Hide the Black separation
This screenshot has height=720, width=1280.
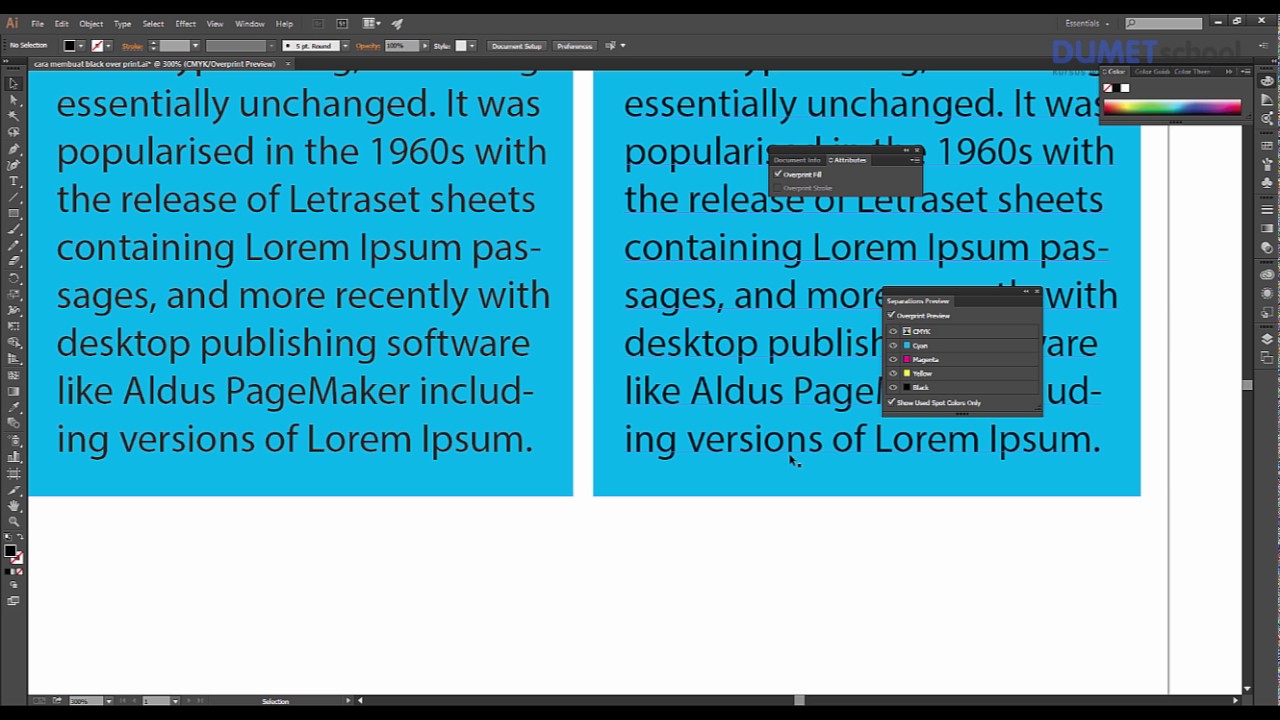[x=893, y=387]
